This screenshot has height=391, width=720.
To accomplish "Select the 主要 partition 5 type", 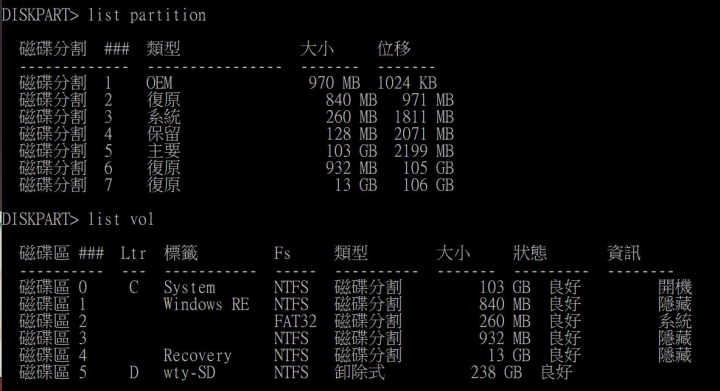I will (x=163, y=151).
